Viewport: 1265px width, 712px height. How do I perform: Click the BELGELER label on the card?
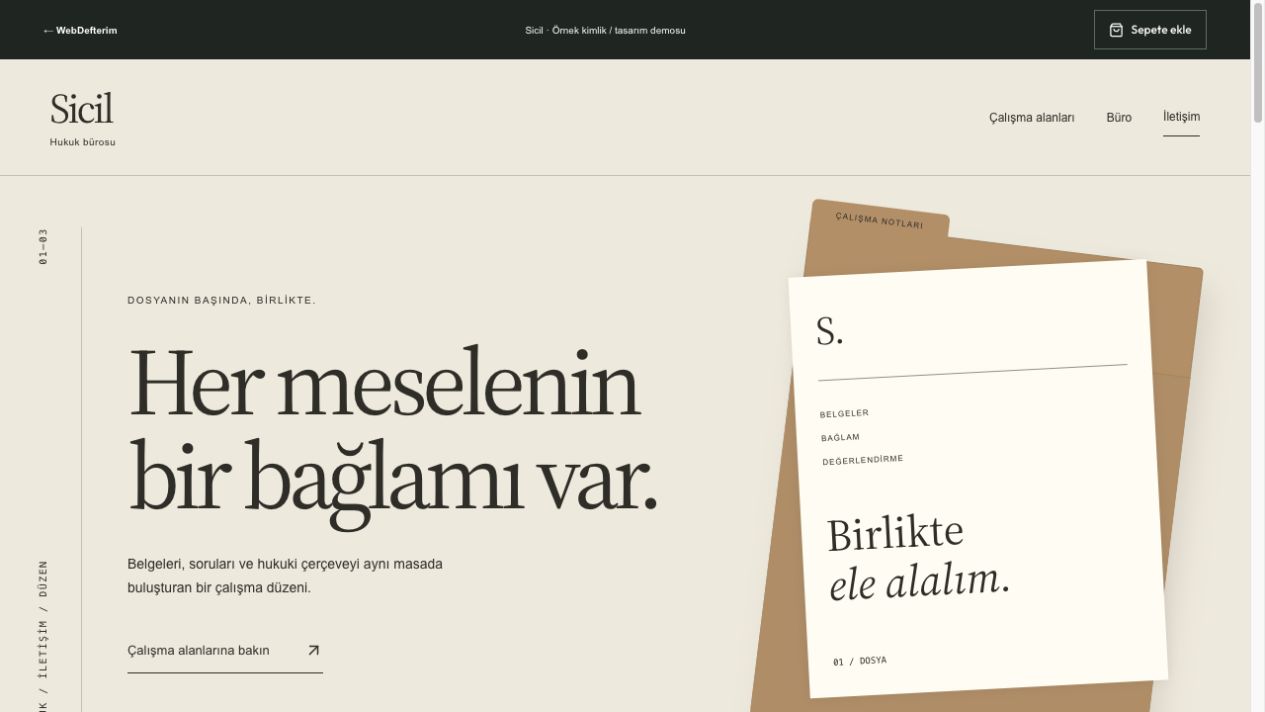pos(844,414)
